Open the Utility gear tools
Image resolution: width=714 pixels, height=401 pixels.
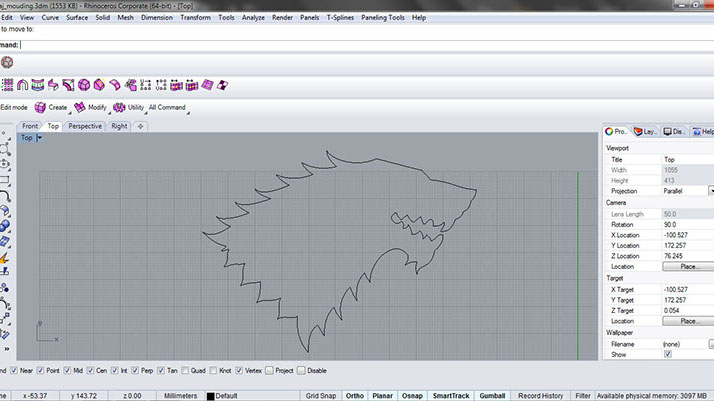point(128,107)
